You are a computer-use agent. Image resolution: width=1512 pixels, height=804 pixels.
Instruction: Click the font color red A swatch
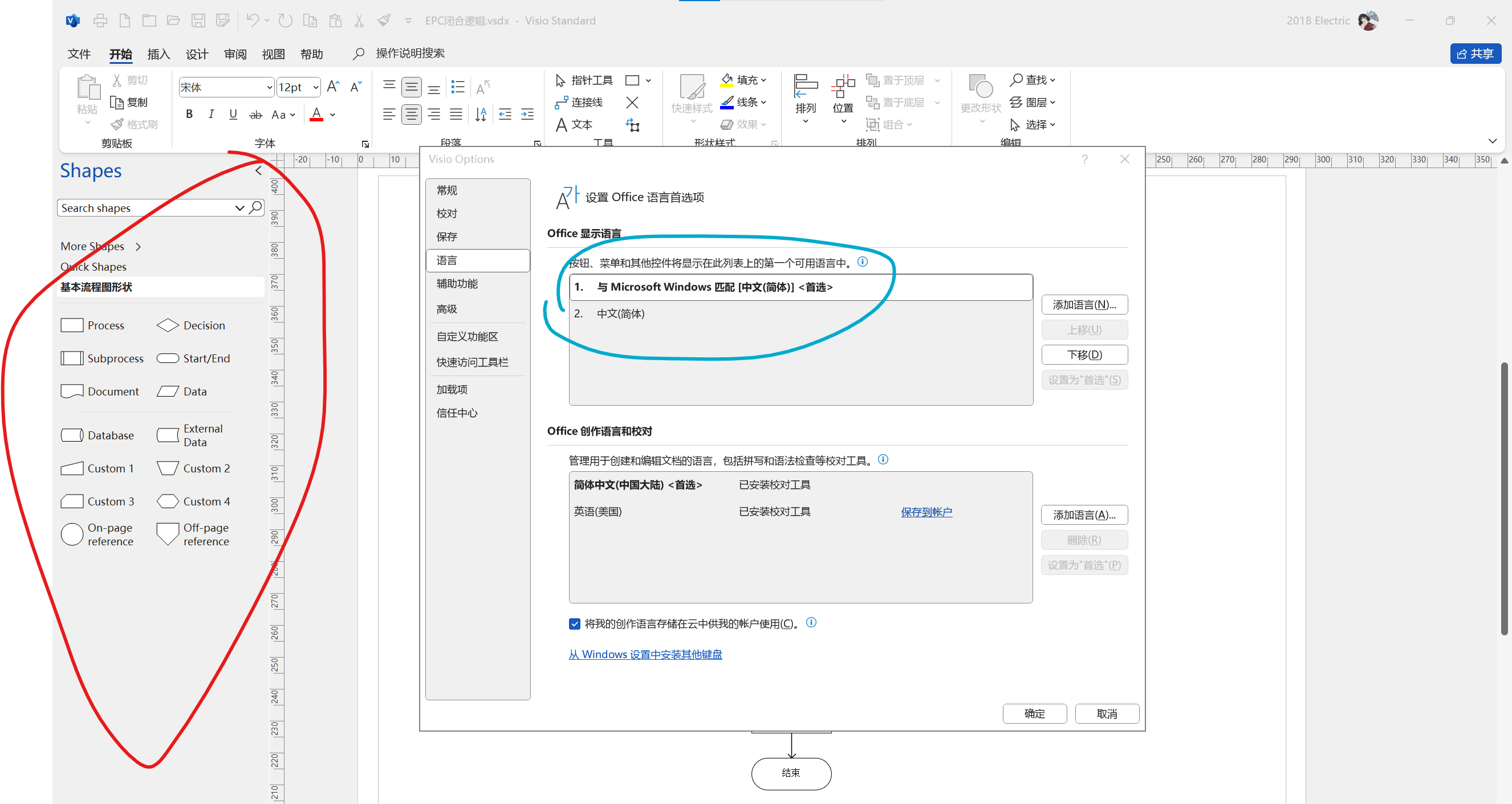point(316,115)
